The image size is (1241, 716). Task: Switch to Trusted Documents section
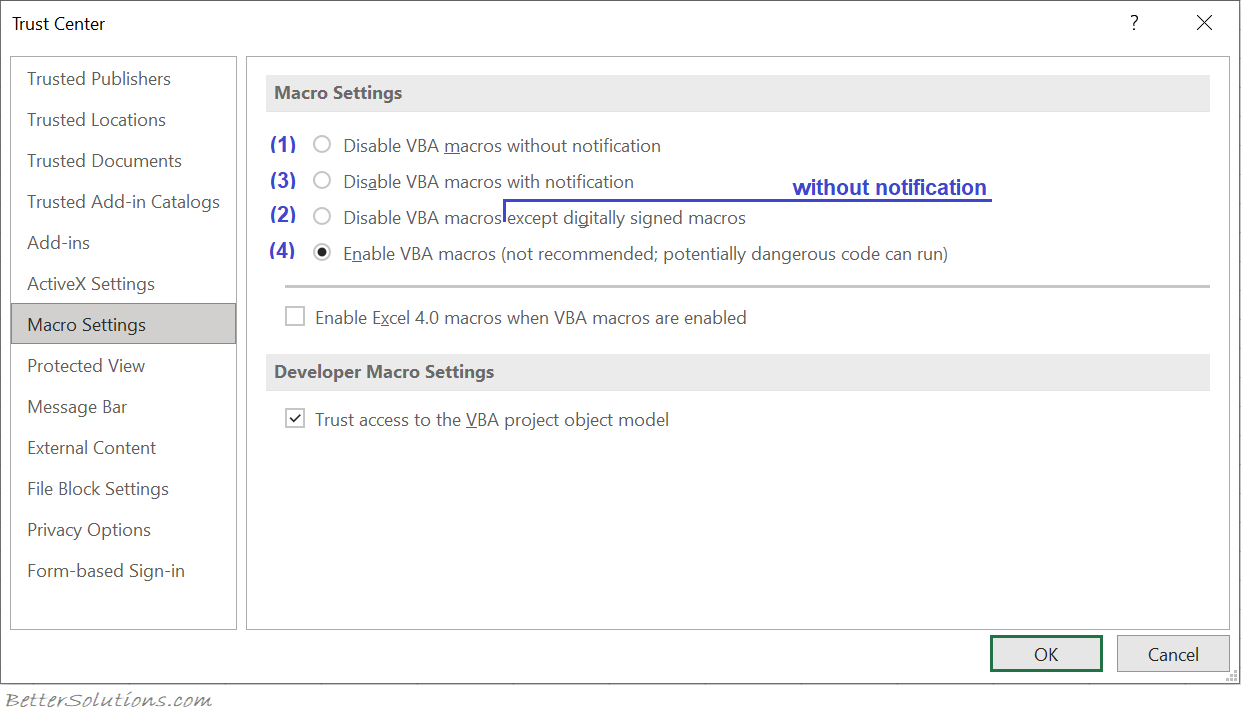pos(104,160)
